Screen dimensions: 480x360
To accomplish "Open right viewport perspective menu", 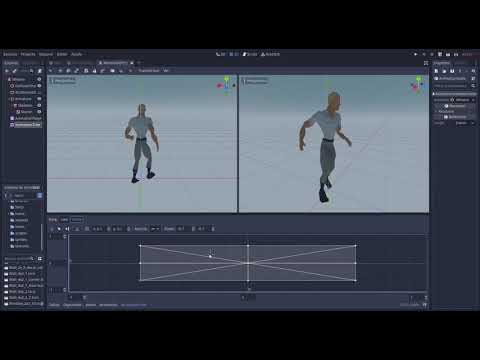I will [255, 80].
